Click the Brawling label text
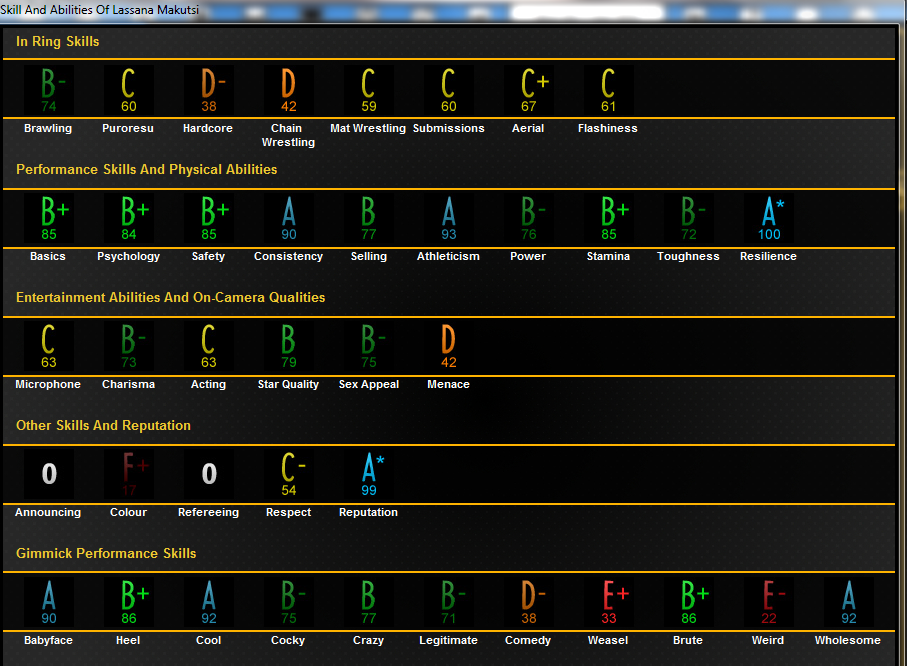The height and width of the screenshot is (666, 907). [48, 128]
